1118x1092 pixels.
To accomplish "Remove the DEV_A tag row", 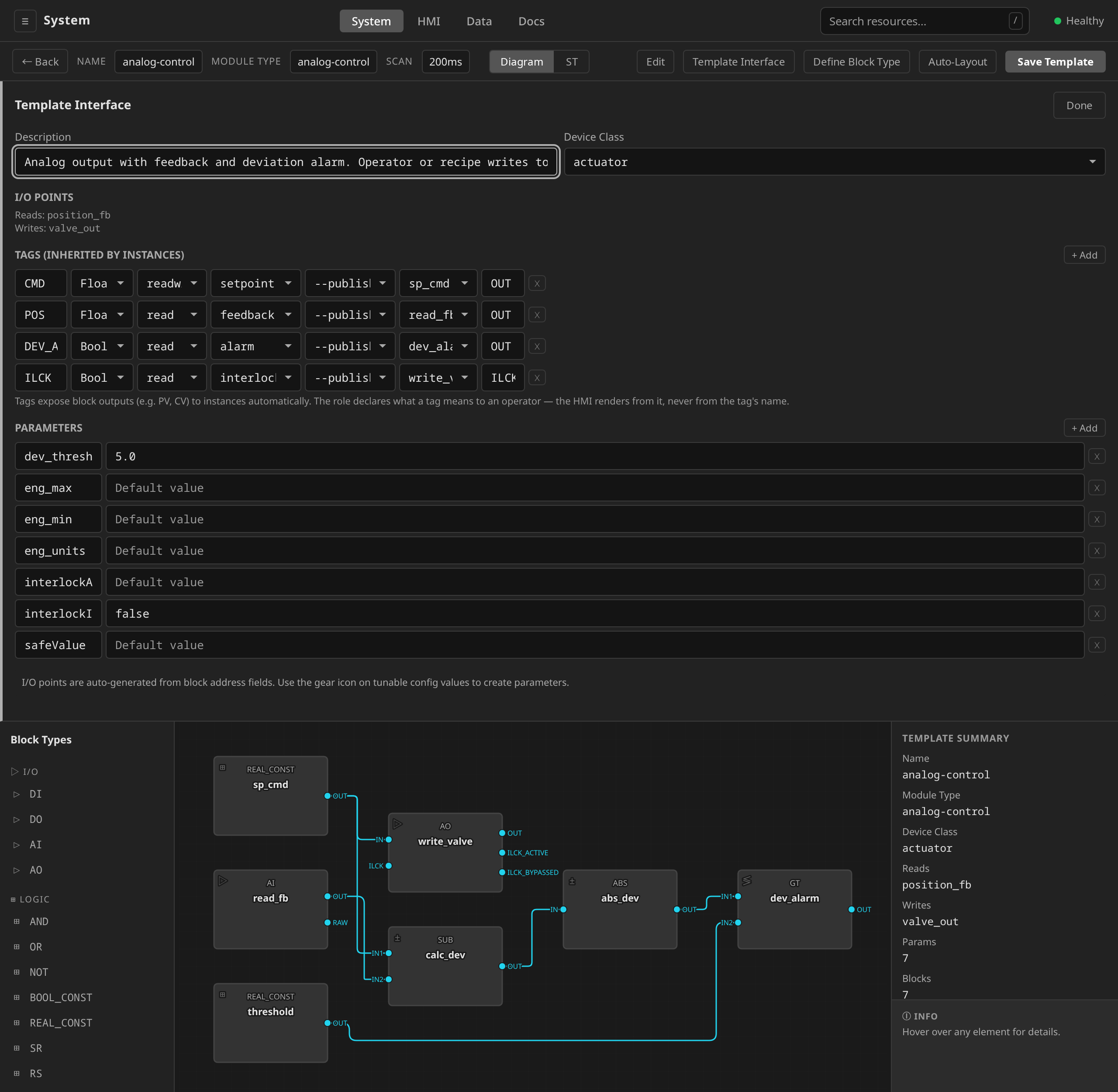I will pos(537,346).
